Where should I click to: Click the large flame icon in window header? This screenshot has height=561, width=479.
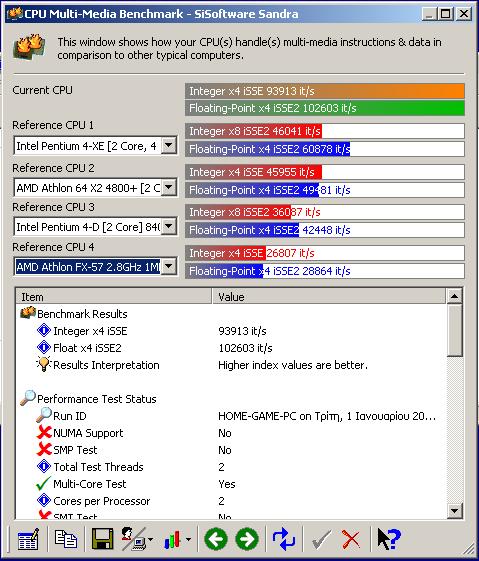click(x=29, y=47)
